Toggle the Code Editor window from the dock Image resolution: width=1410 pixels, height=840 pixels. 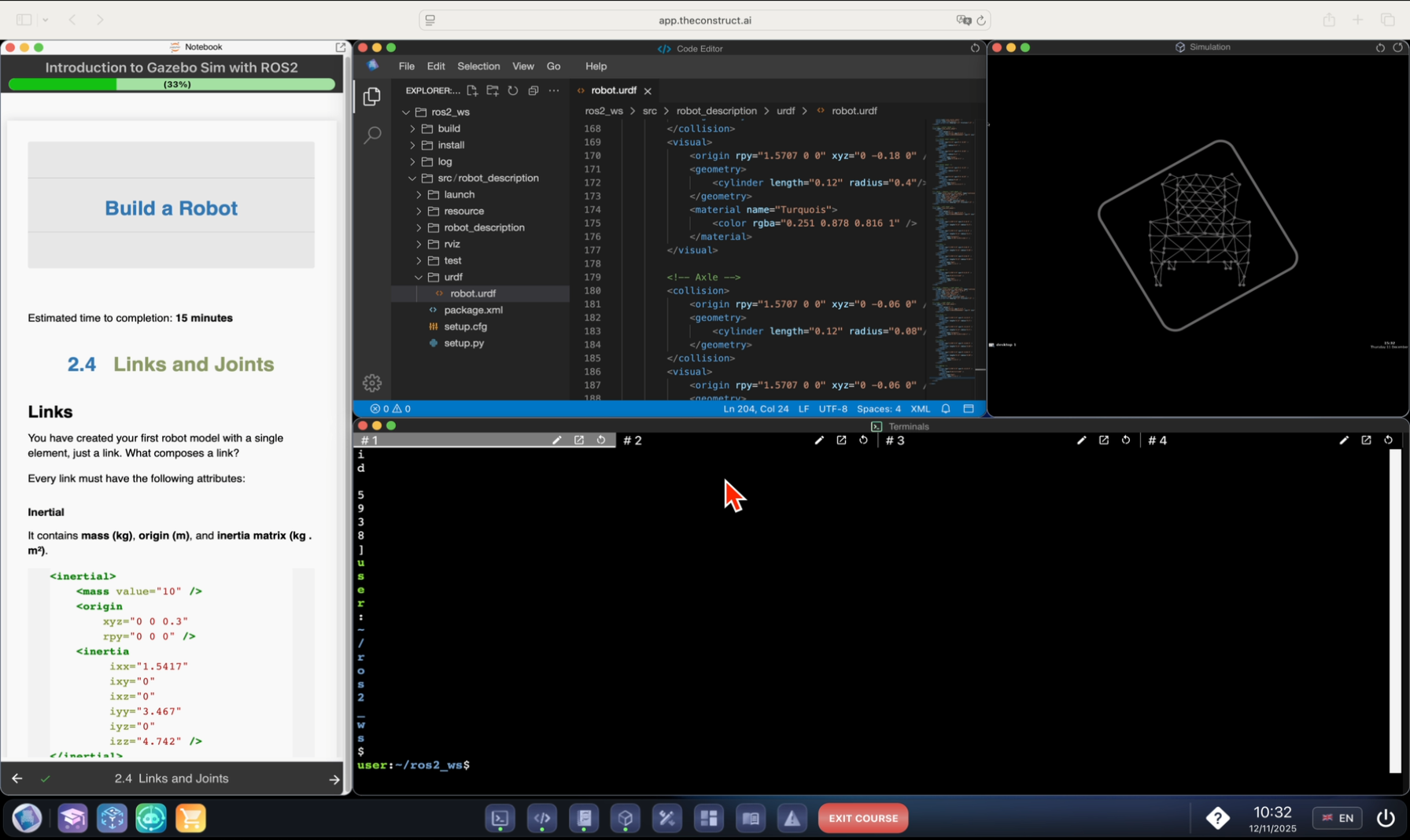(542, 819)
